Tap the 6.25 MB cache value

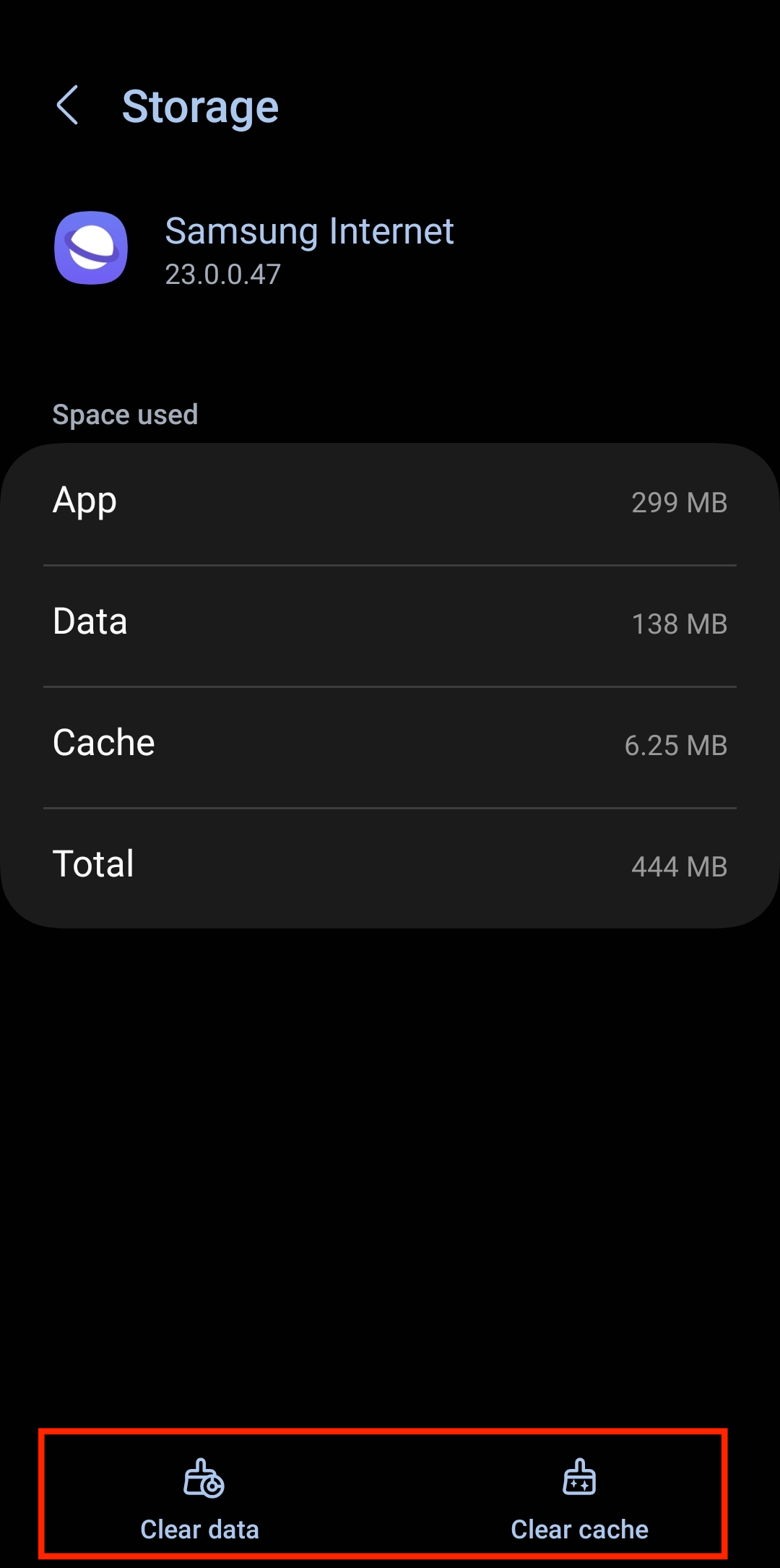[675, 746]
